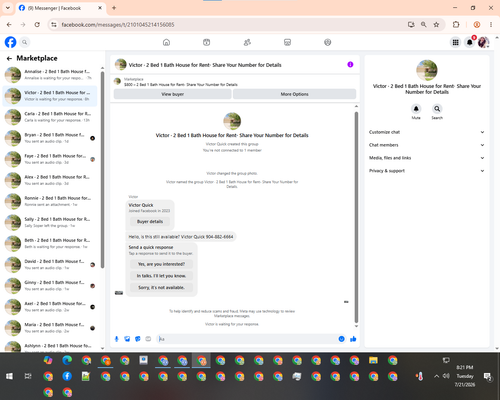500x400 pixels.
Task: Open the Facebook home logo
Action: [10, 42]
